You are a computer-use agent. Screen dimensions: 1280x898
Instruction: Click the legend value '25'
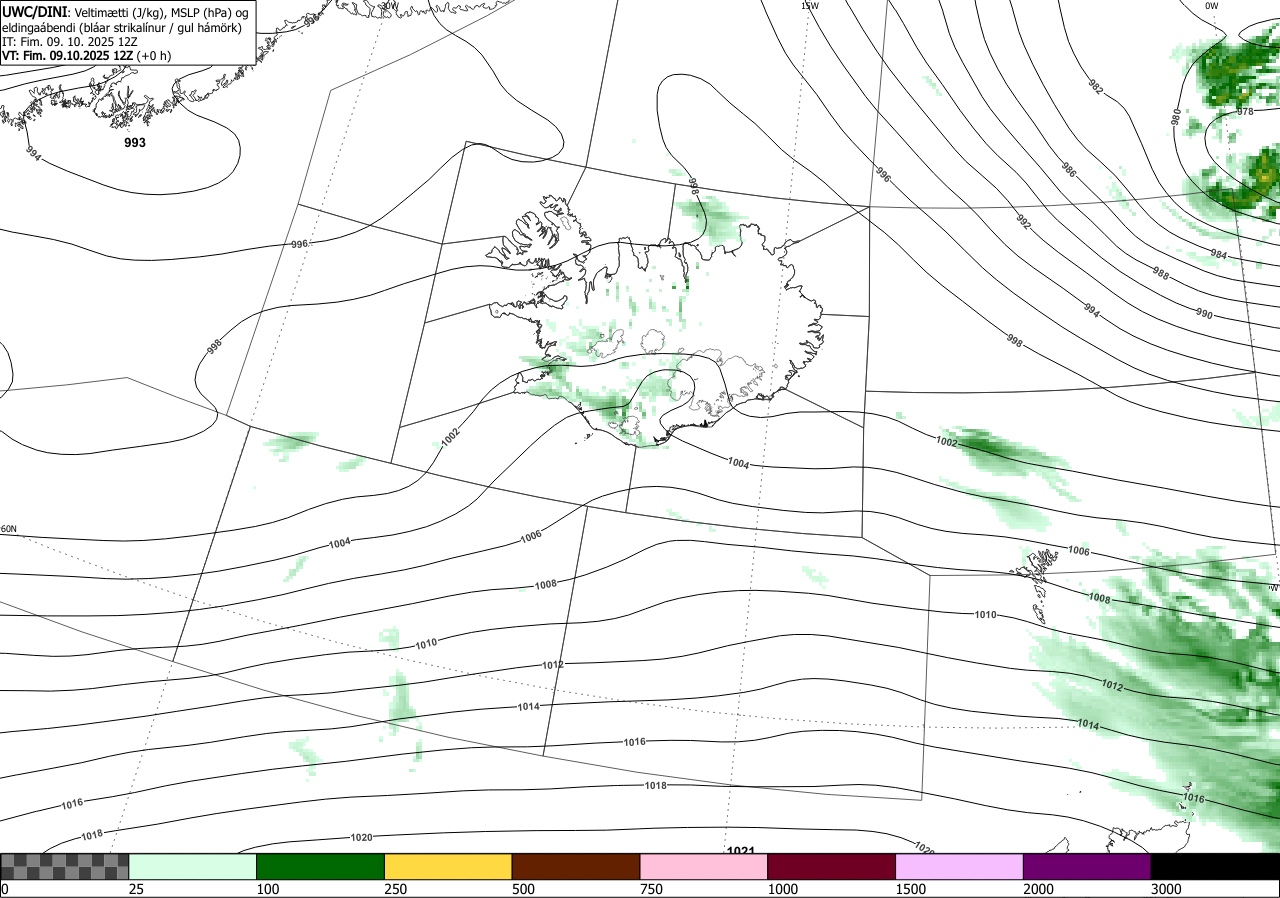(136, 889)
